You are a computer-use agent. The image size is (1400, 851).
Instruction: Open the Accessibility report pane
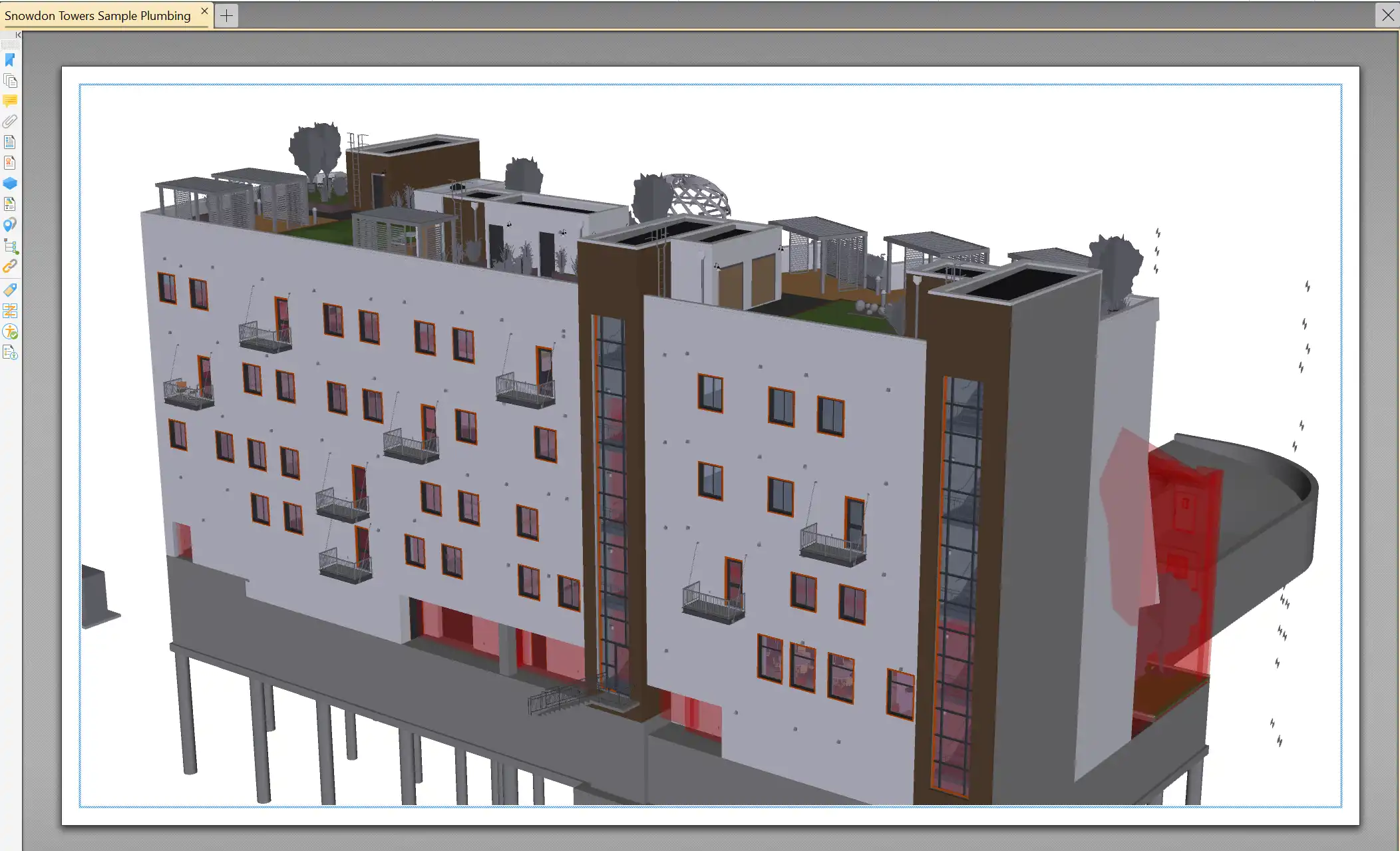click(10, 353)
